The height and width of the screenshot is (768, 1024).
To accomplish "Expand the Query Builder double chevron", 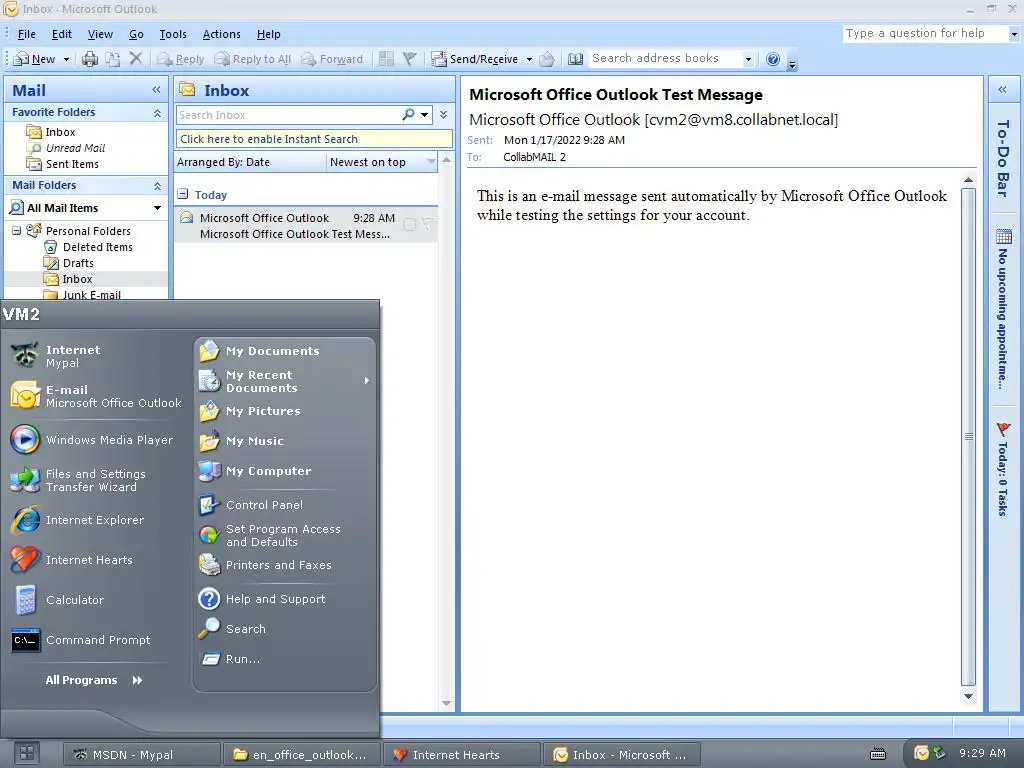I will click(443, 115).
